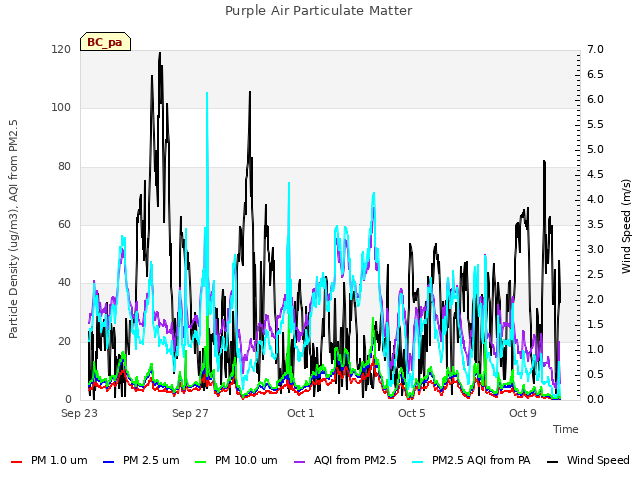640x480 pixels.
Task: Click the Sep 27 x-axis label
Action: (190, 413)
